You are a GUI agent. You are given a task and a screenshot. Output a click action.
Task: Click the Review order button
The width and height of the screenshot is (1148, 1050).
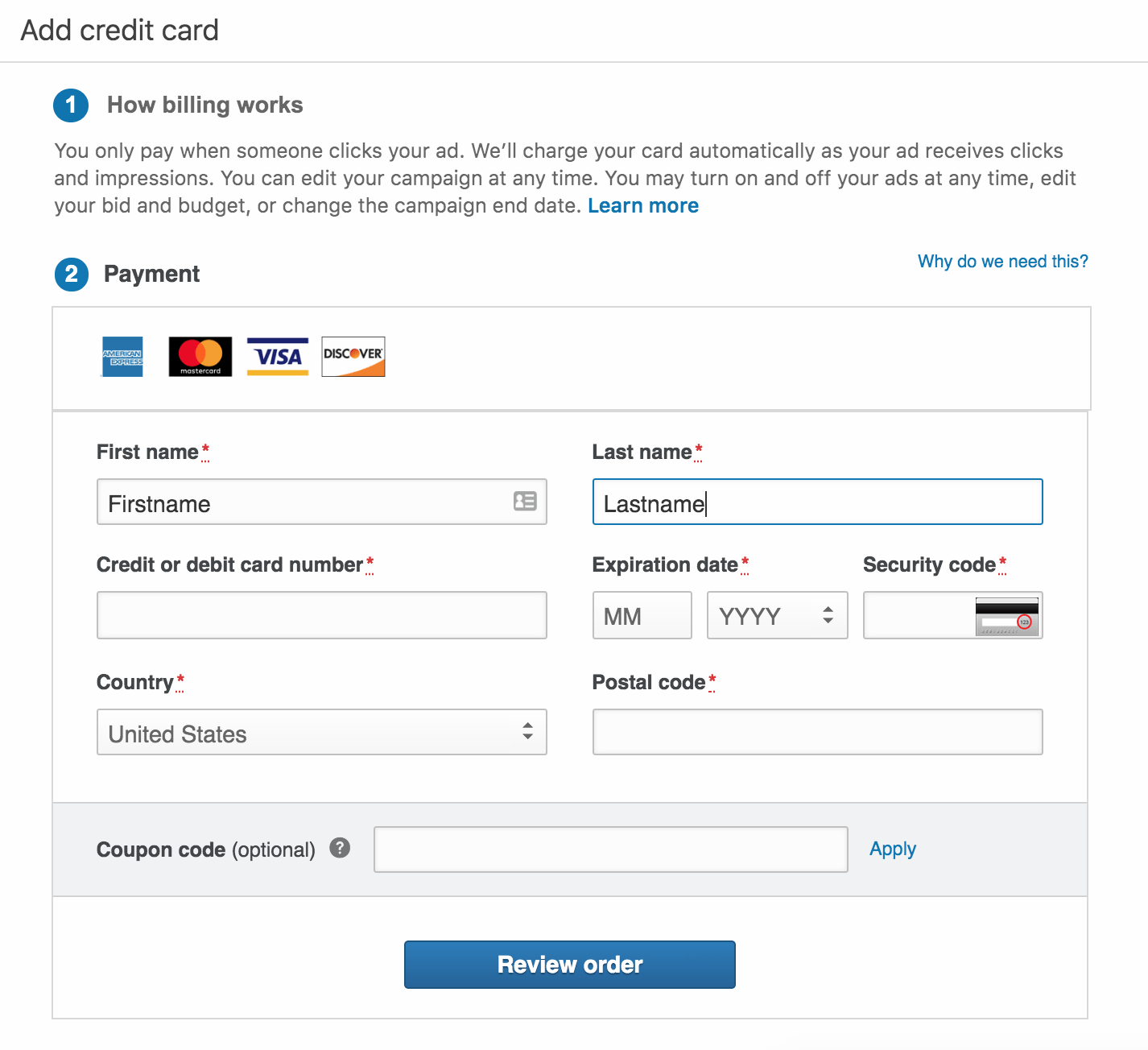pyautogui.click(x=569, y=965)
